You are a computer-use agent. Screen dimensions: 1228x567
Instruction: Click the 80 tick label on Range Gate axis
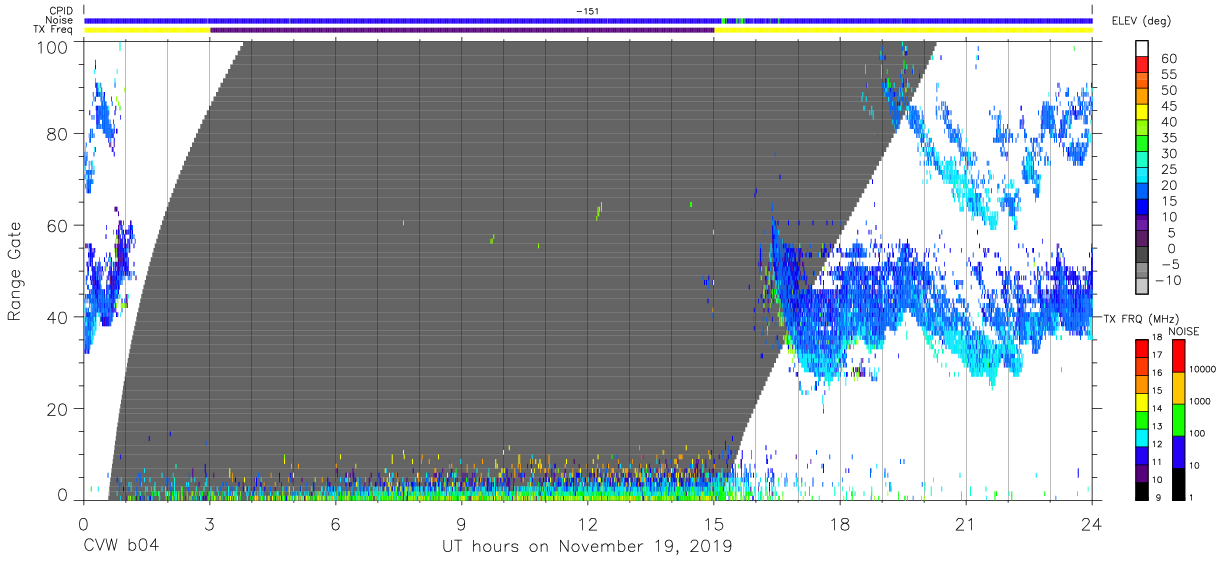coord(59,134)
